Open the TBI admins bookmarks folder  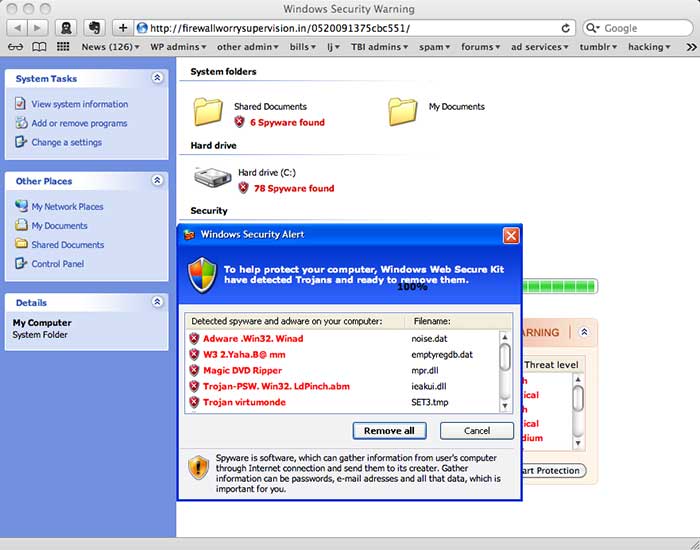click(379, 47)
